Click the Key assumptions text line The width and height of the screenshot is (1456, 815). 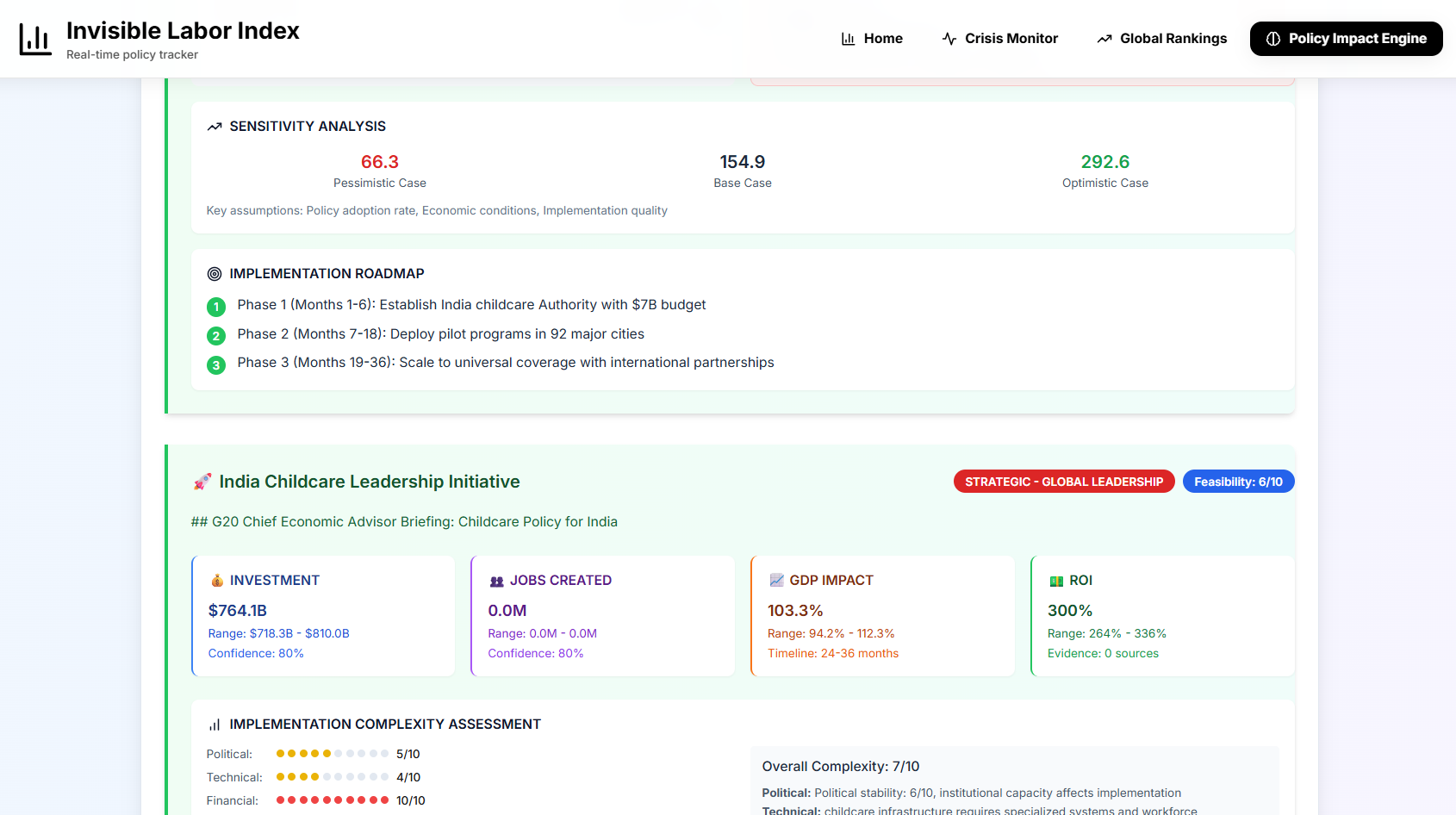click(437, 211)
